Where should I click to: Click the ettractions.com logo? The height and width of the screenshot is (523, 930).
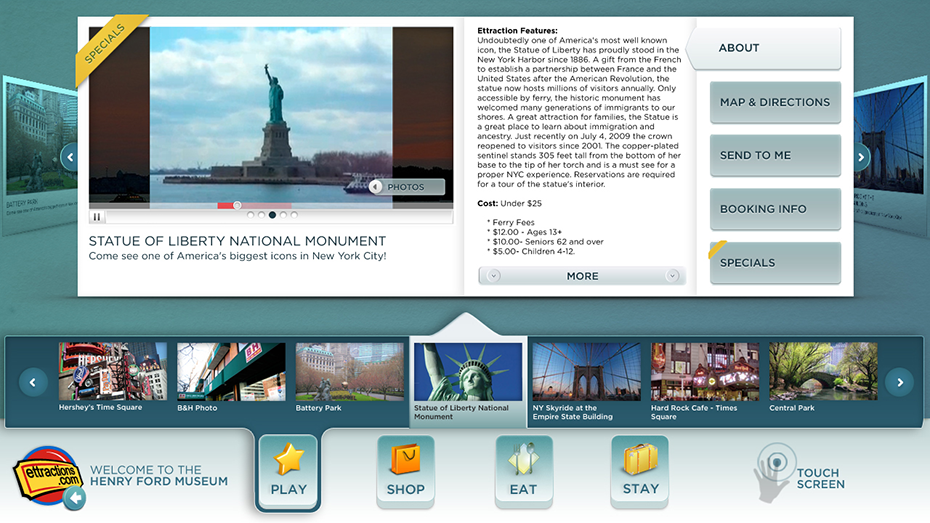pos(47,474)
